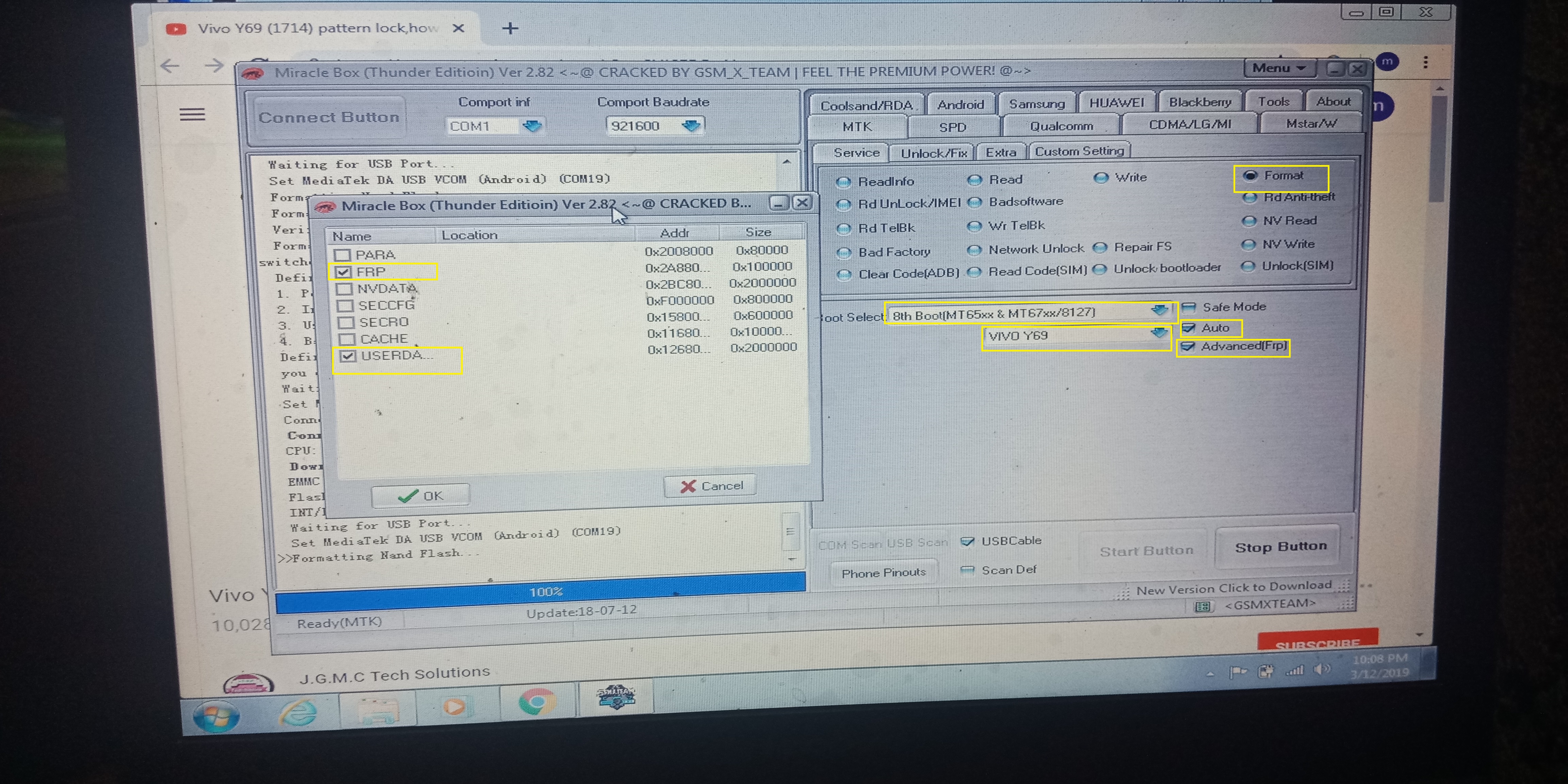
Task: Check the SECCFG partition checkbox
Action: (345, 306)
